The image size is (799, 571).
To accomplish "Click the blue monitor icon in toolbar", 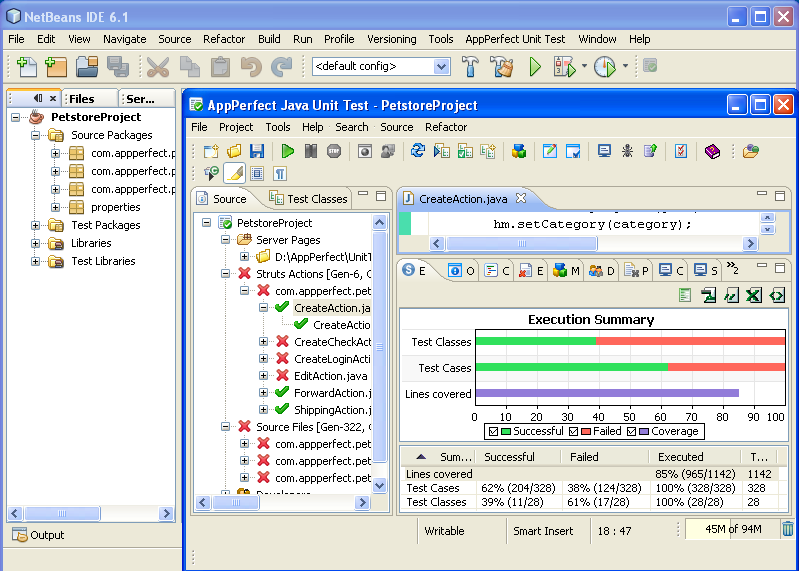I will click(x=604, y=151).
